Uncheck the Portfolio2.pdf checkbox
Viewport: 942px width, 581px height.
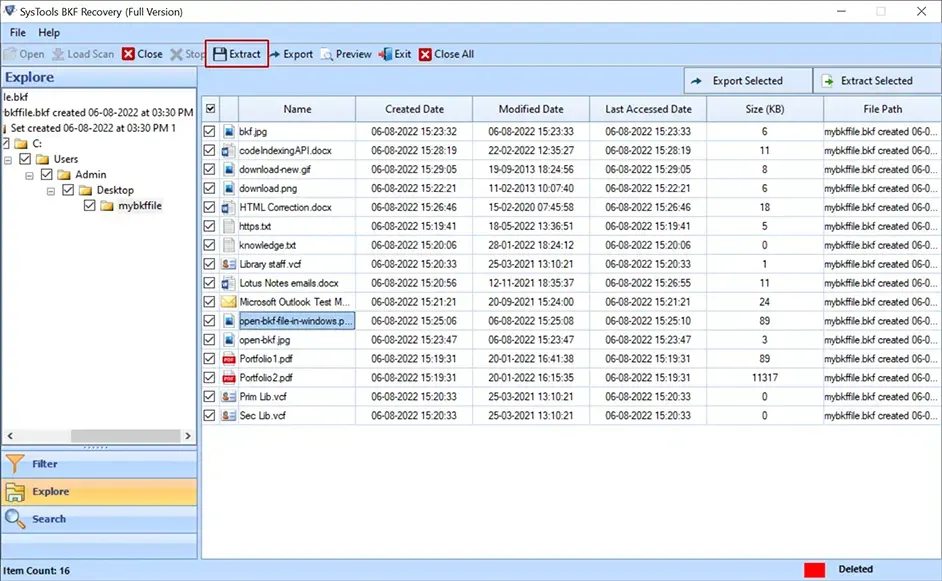click(209, 377)
